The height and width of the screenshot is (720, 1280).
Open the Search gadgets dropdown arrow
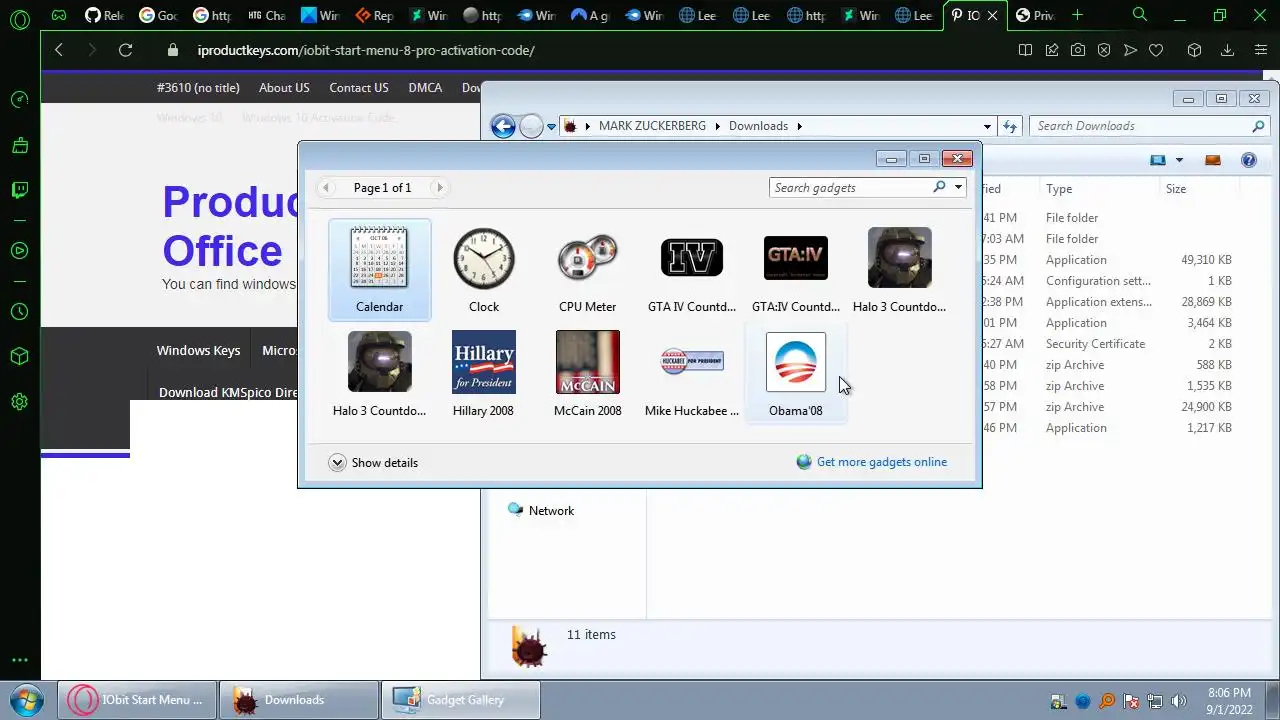(x=958, y=187)
